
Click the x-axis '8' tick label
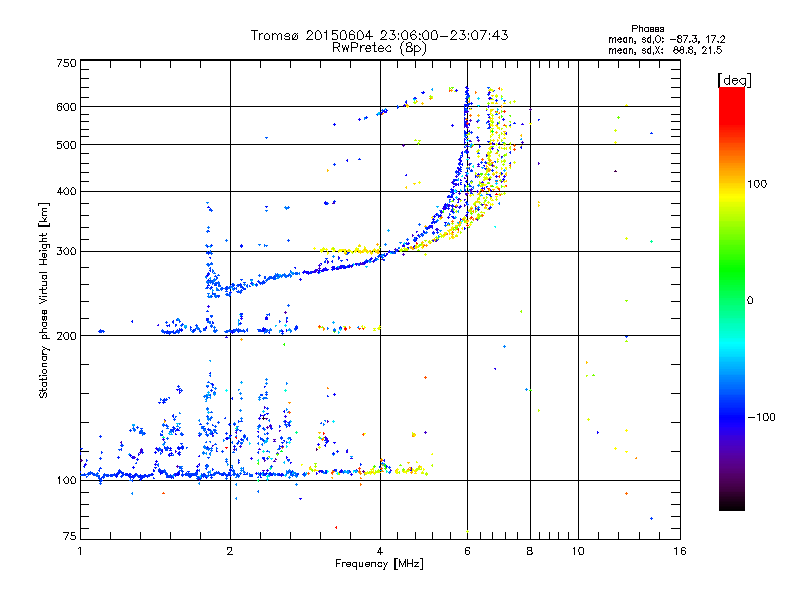pyautogui.click(x=530, y=551)
